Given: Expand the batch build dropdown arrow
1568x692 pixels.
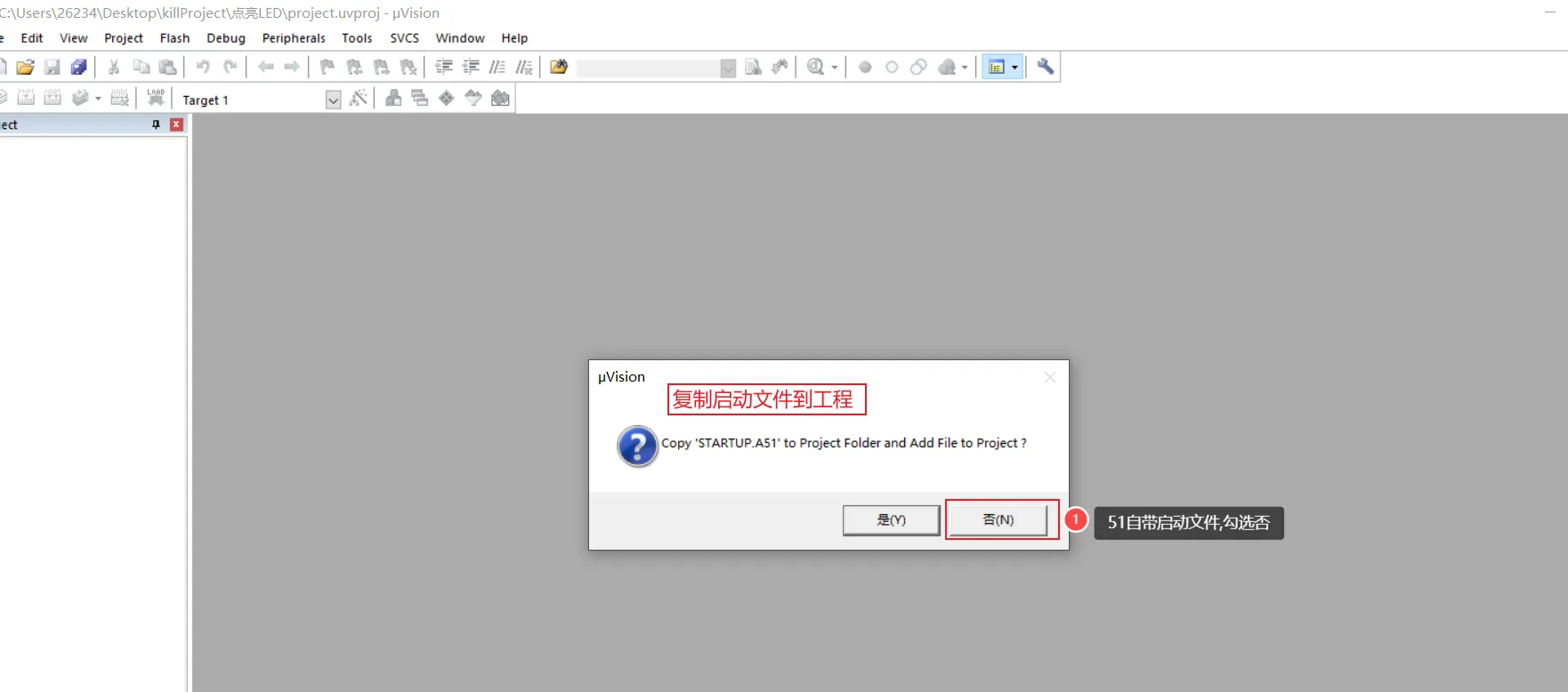Looking at the screenshot, I should pyautogui.click(x=98, y=98).
